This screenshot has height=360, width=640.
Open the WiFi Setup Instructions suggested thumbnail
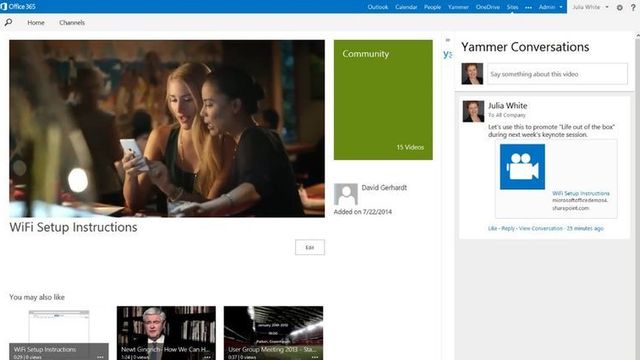59,333
